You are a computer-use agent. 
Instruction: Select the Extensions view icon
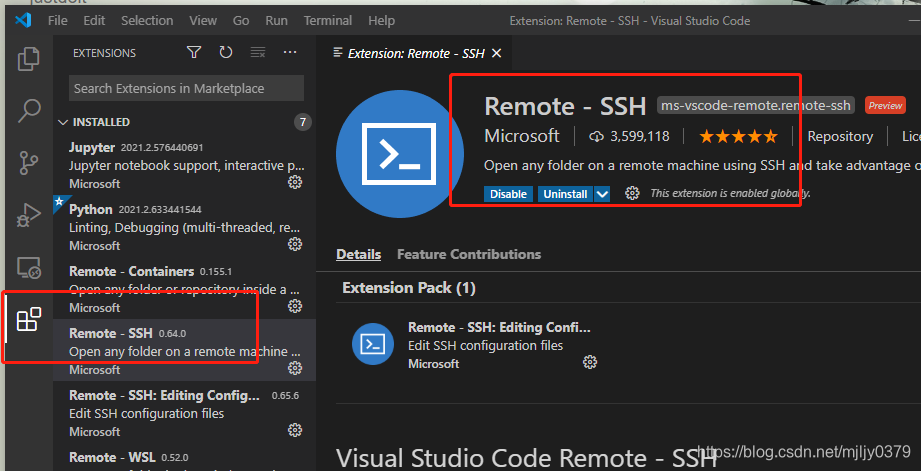(28, 320)
